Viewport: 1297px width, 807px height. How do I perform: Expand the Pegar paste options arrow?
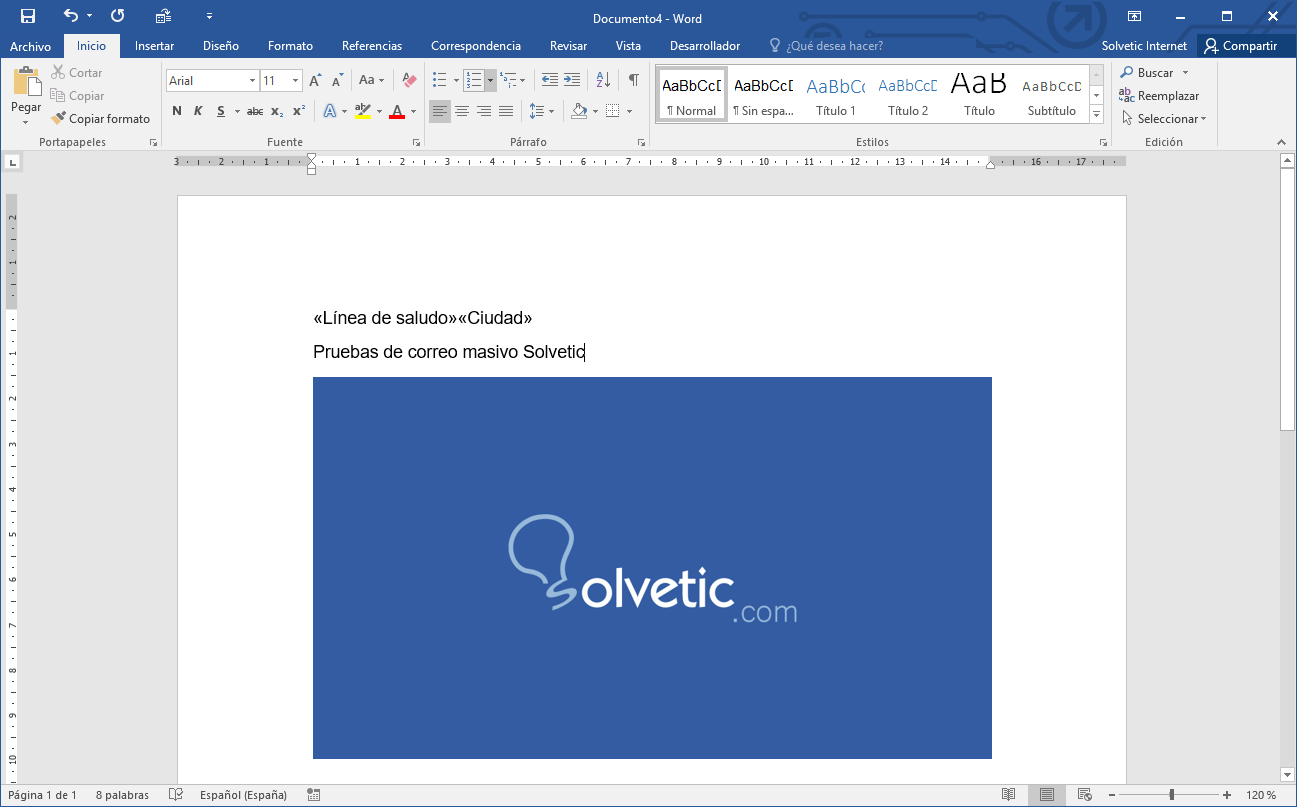pos(26,123)
